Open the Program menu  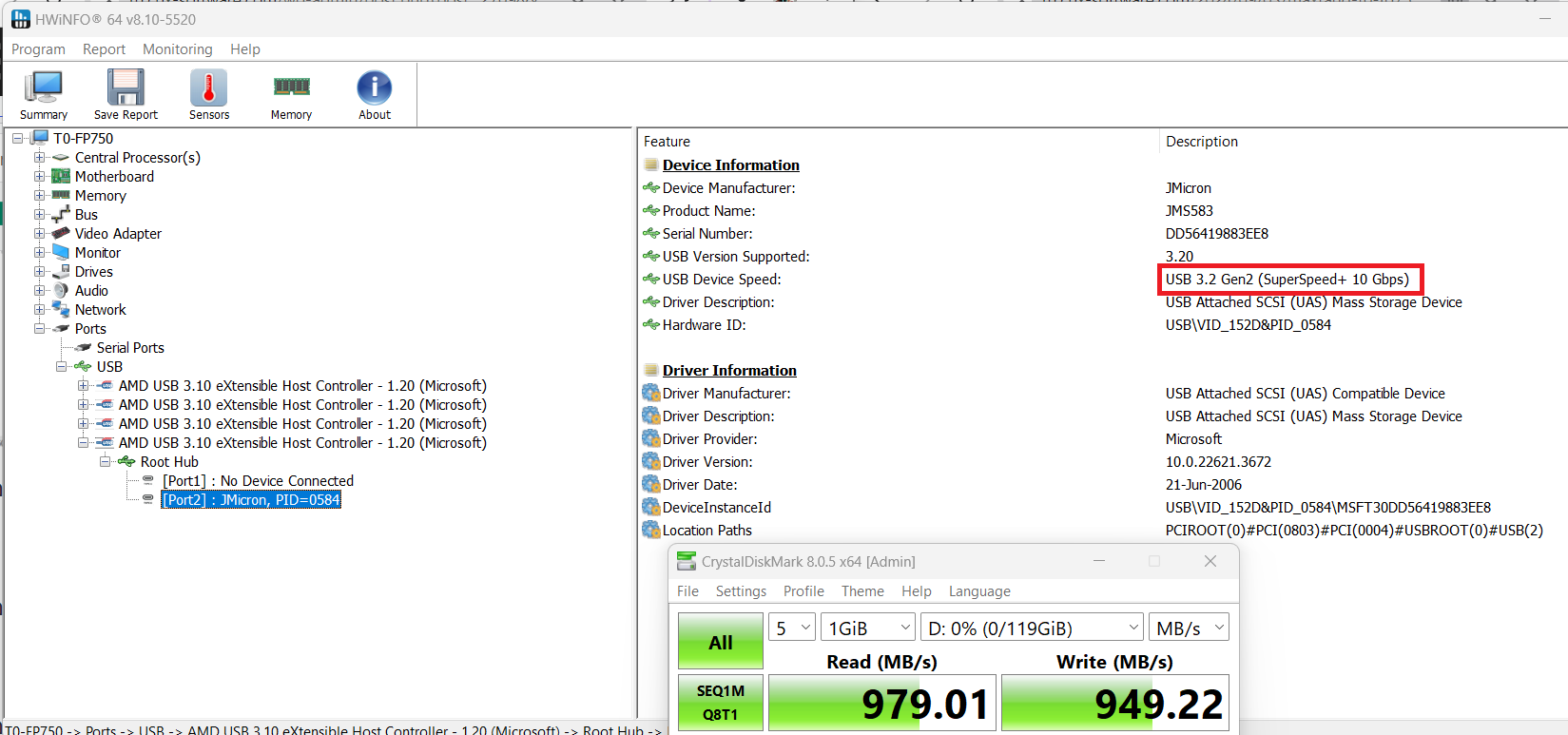pyautogui.click(x=38, y=49)
